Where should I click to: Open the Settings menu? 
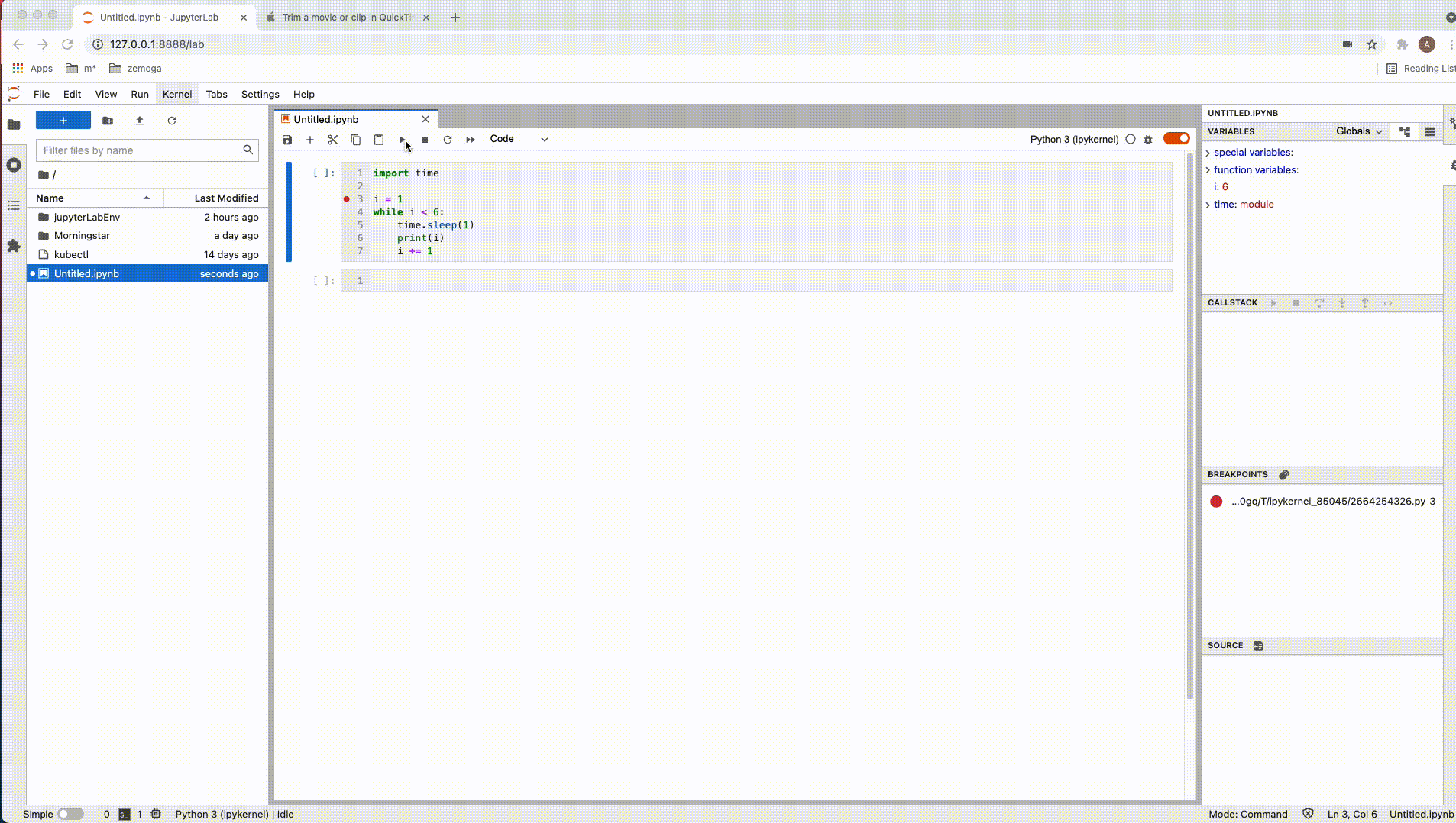(260, 95)
